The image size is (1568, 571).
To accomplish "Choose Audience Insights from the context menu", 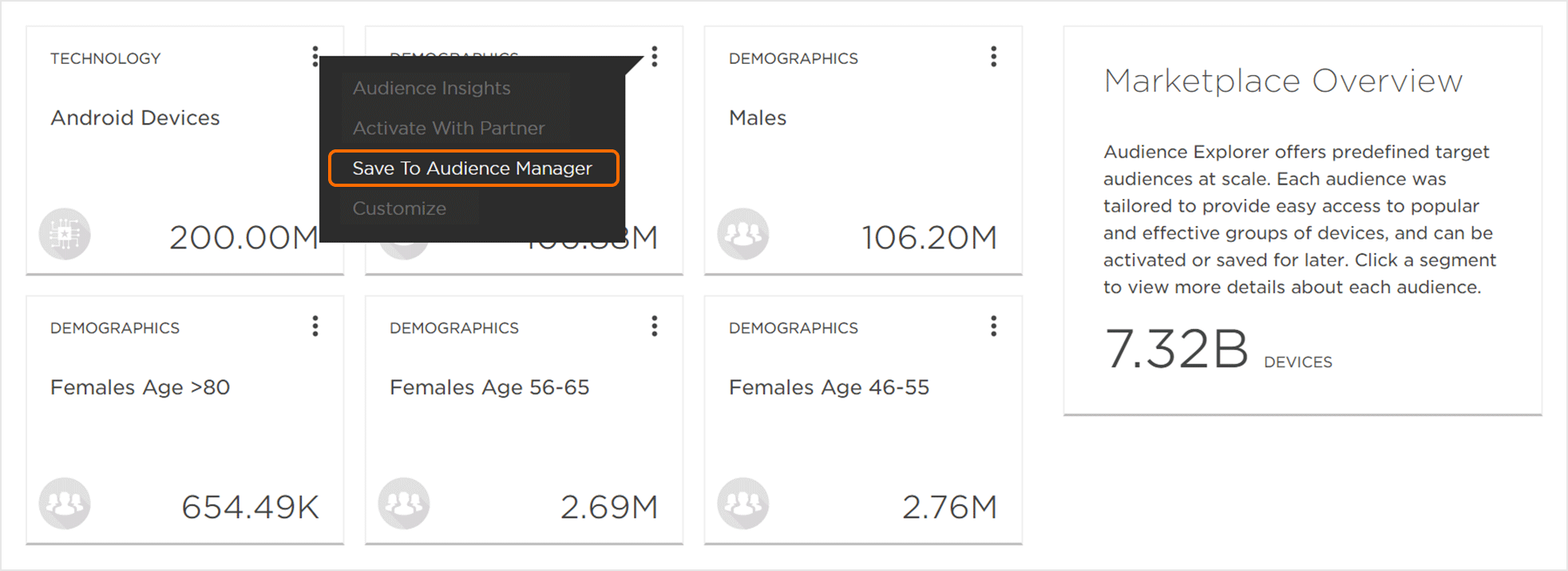I will tap(431, 88).
